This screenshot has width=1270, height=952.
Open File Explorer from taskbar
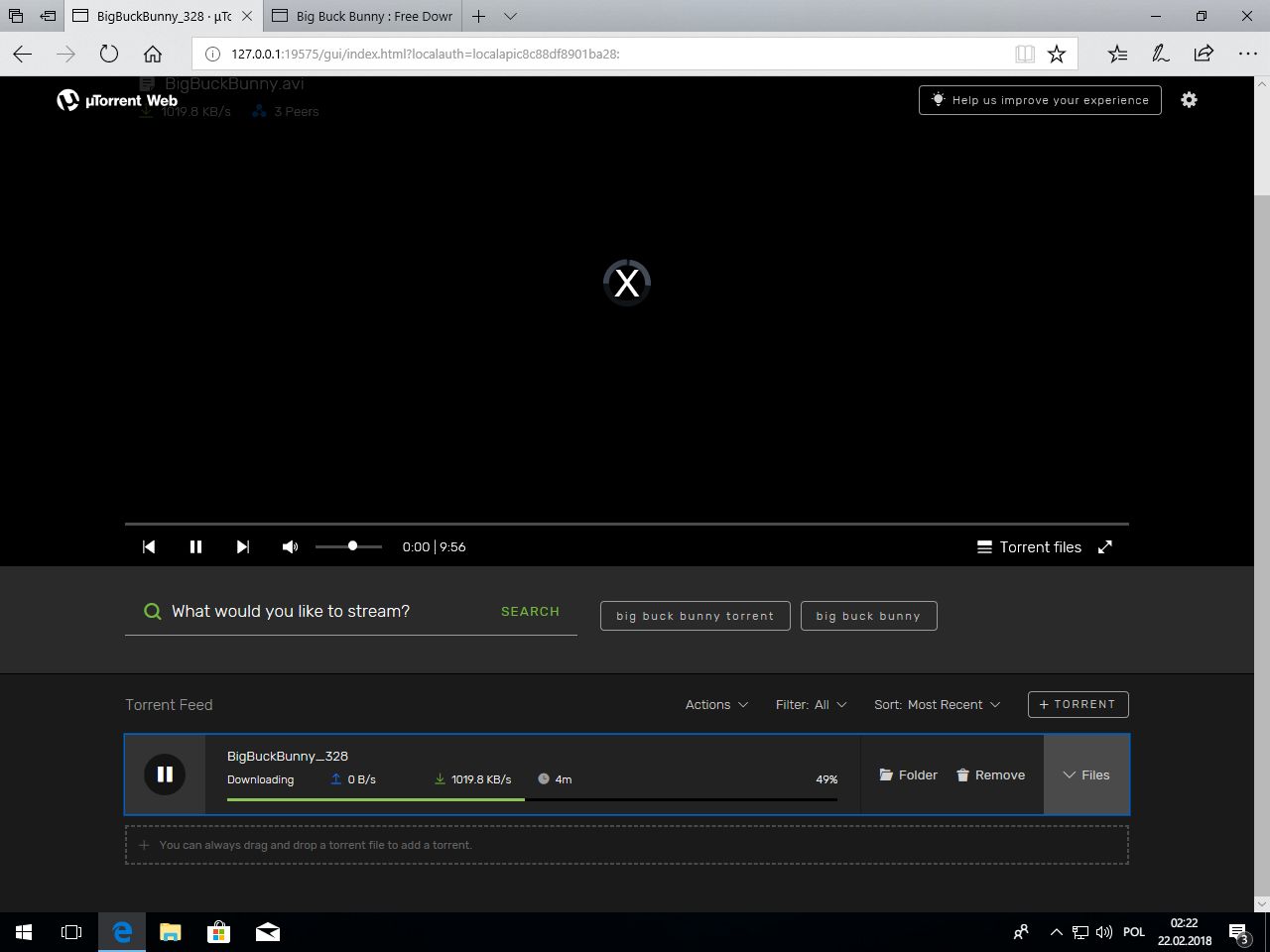point(171,932)
